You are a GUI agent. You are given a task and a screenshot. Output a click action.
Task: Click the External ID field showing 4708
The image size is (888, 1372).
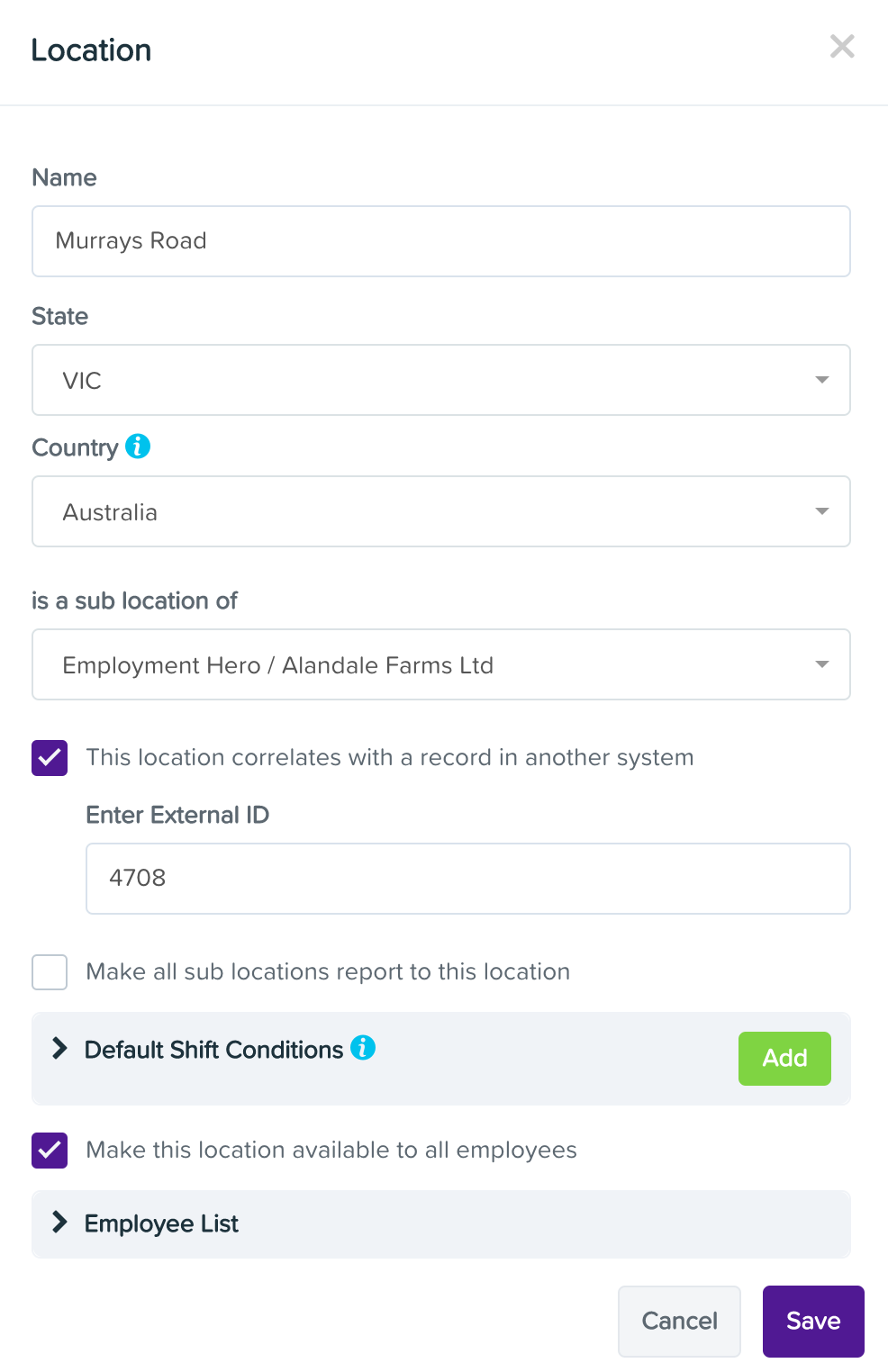pyautogui.click(x=467, y=878)
